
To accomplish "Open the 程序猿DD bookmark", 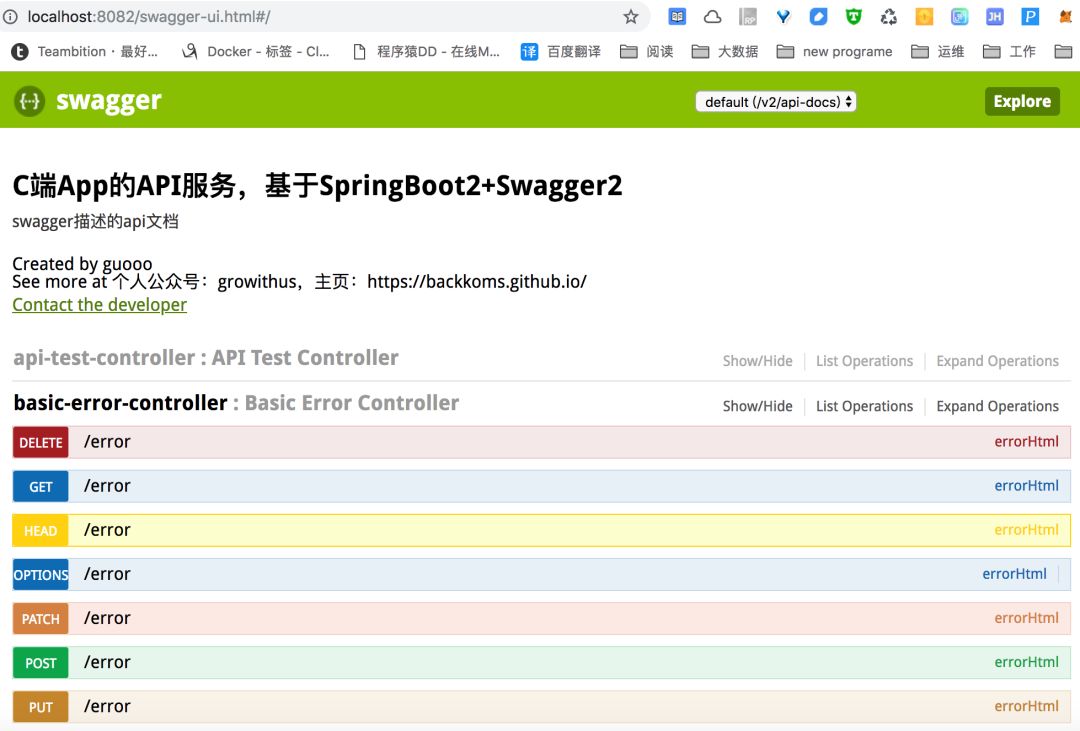I will [426, 52].
